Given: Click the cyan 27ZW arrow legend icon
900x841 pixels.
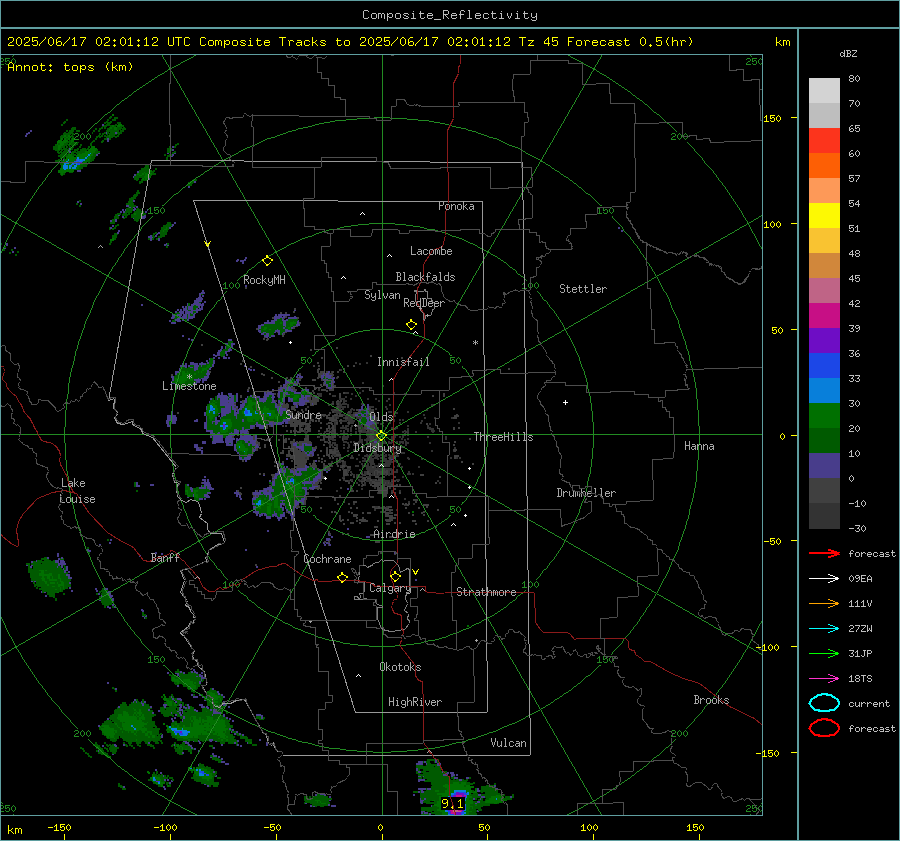Looking at the screenshot, I should point(824,629).
